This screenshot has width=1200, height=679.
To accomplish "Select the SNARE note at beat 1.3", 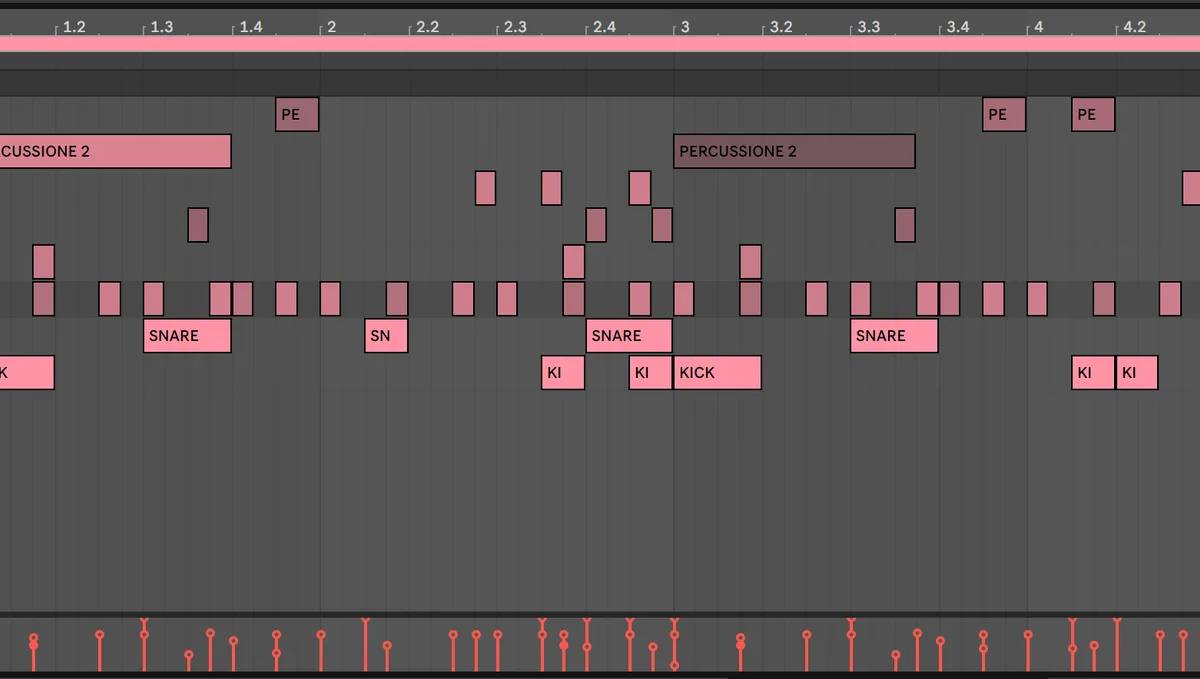I will (x=187, y=335).
